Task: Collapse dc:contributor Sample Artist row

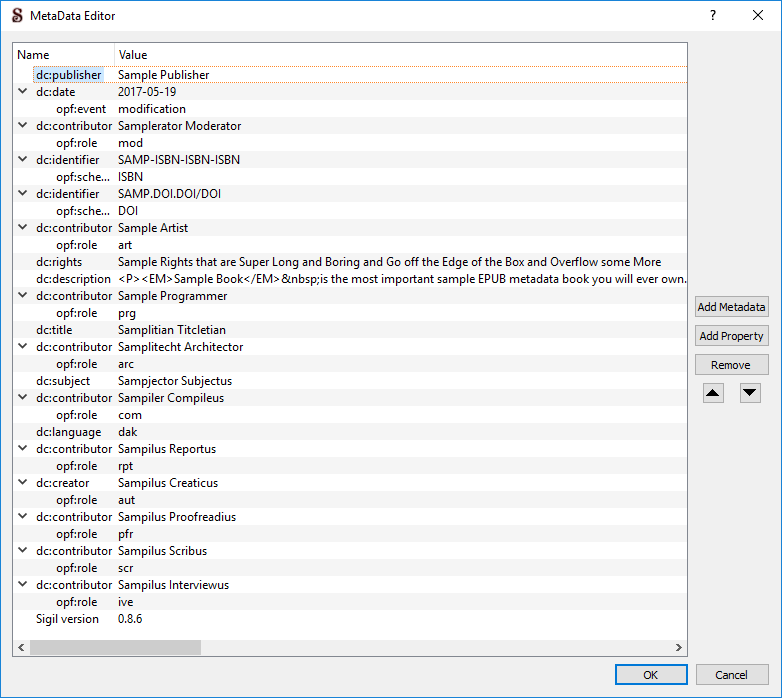Action: point(23,228)
